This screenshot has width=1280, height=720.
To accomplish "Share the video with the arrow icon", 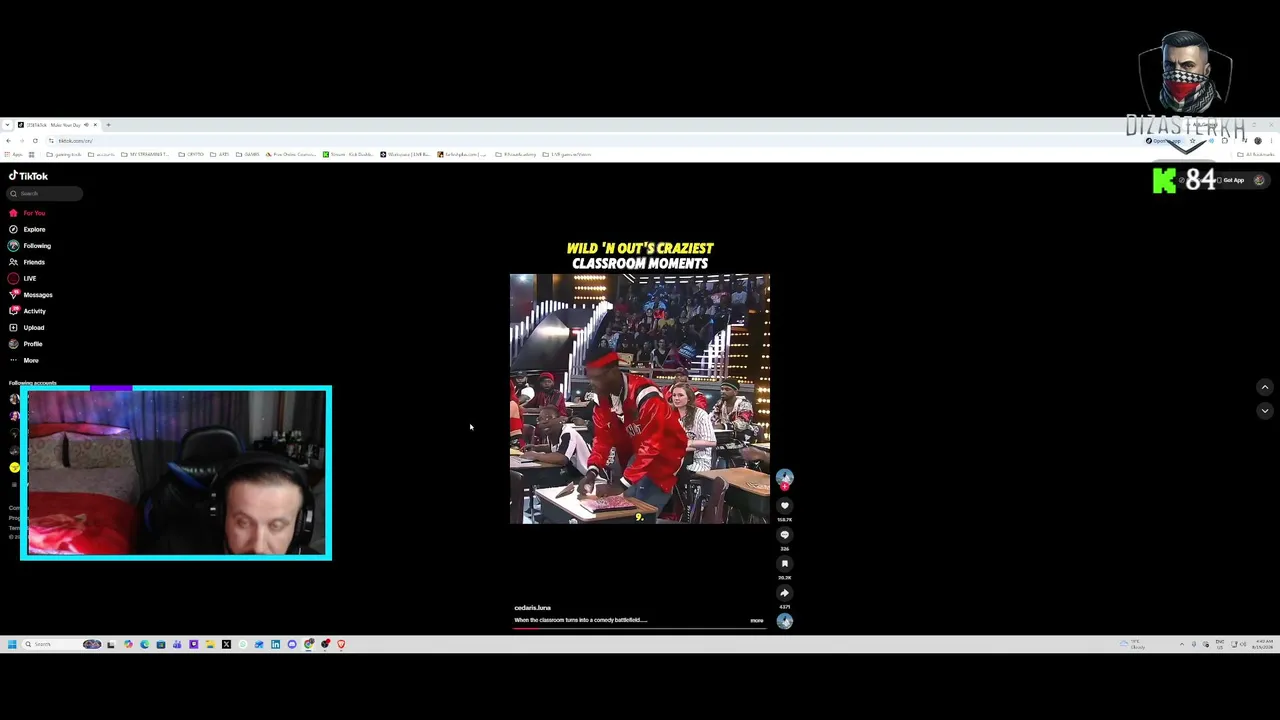I will [785, 593].
